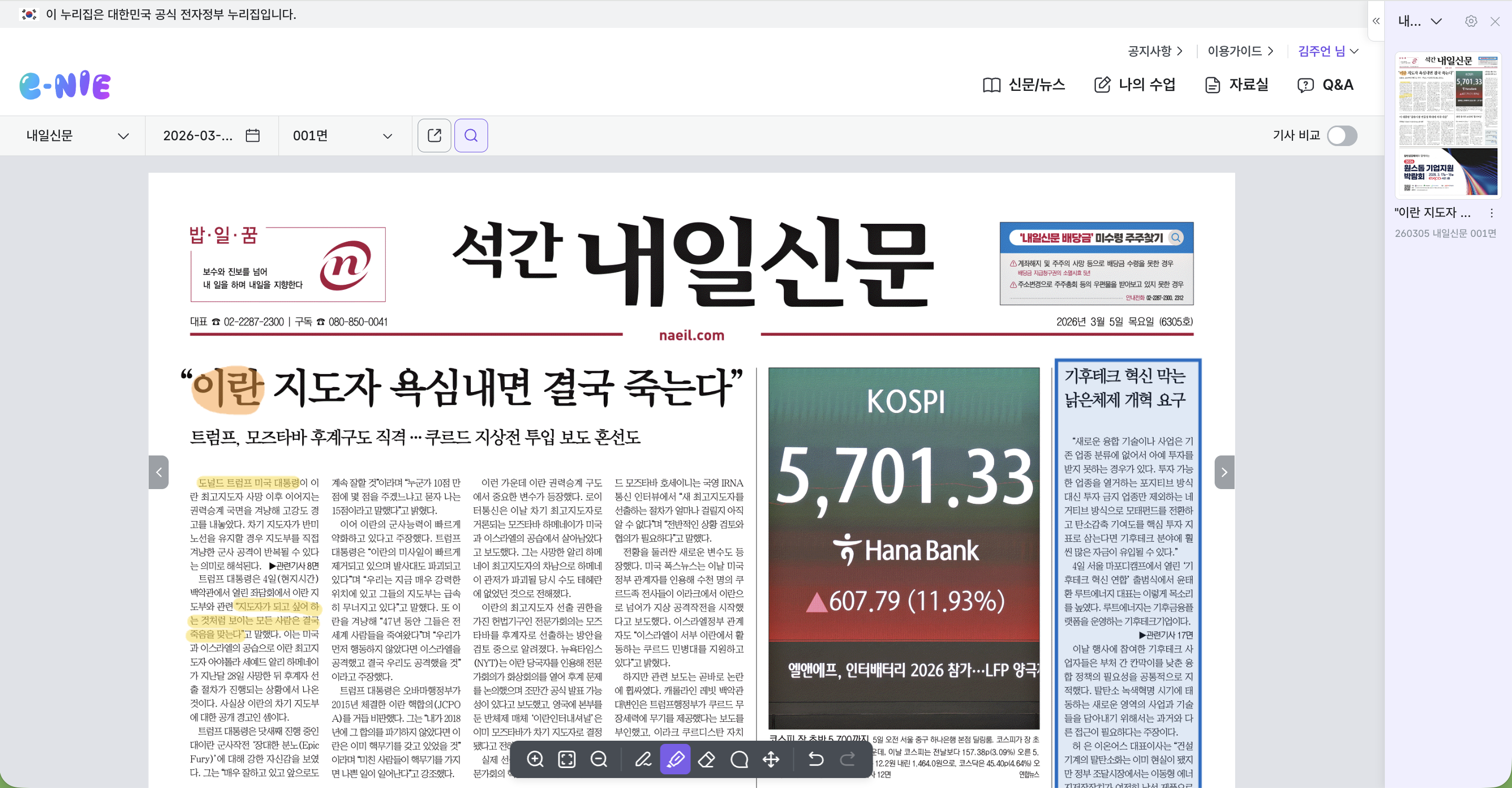Image resolution: width=1512 pixels, height=788 pixels.
Task: Open the 내일신문 newspaper dropdown
Action: pyautogui.click(x=76, y=136)
